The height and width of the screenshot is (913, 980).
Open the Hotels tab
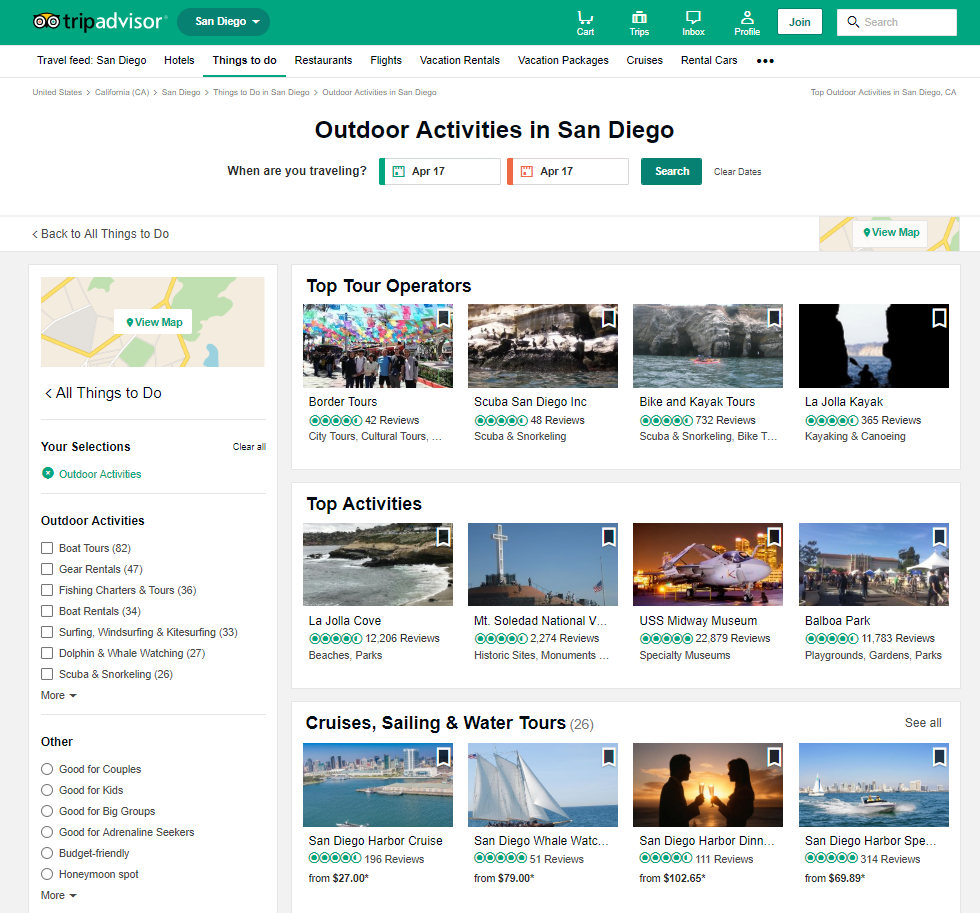coord(179,60)
